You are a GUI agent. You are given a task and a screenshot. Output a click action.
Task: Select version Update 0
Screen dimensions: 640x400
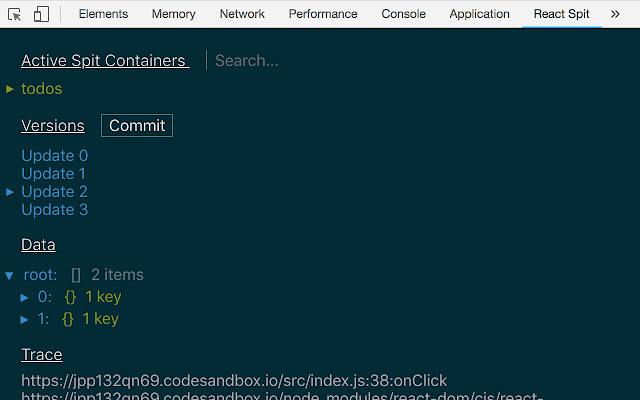pyautogui.click(x=55, y=156)
